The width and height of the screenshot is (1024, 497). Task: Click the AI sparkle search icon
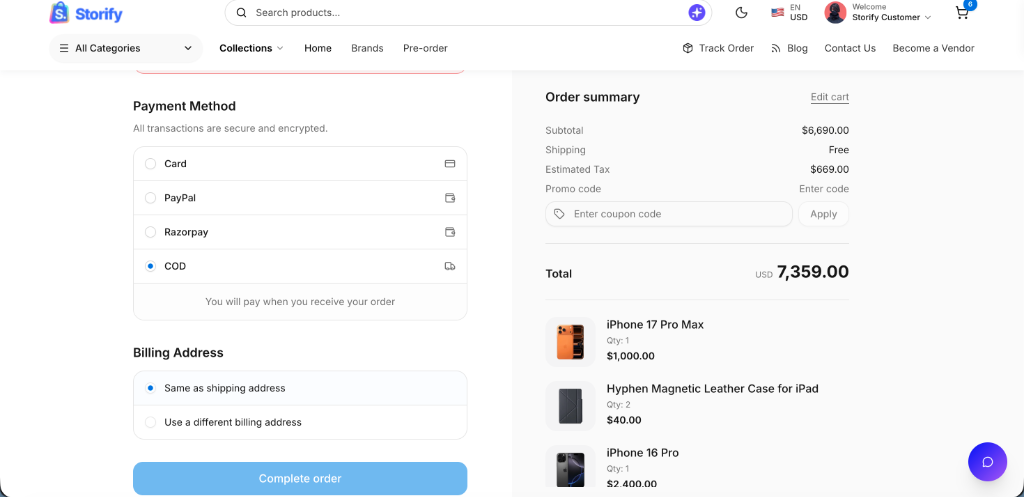pyautogui.click(x=697, y=12)
